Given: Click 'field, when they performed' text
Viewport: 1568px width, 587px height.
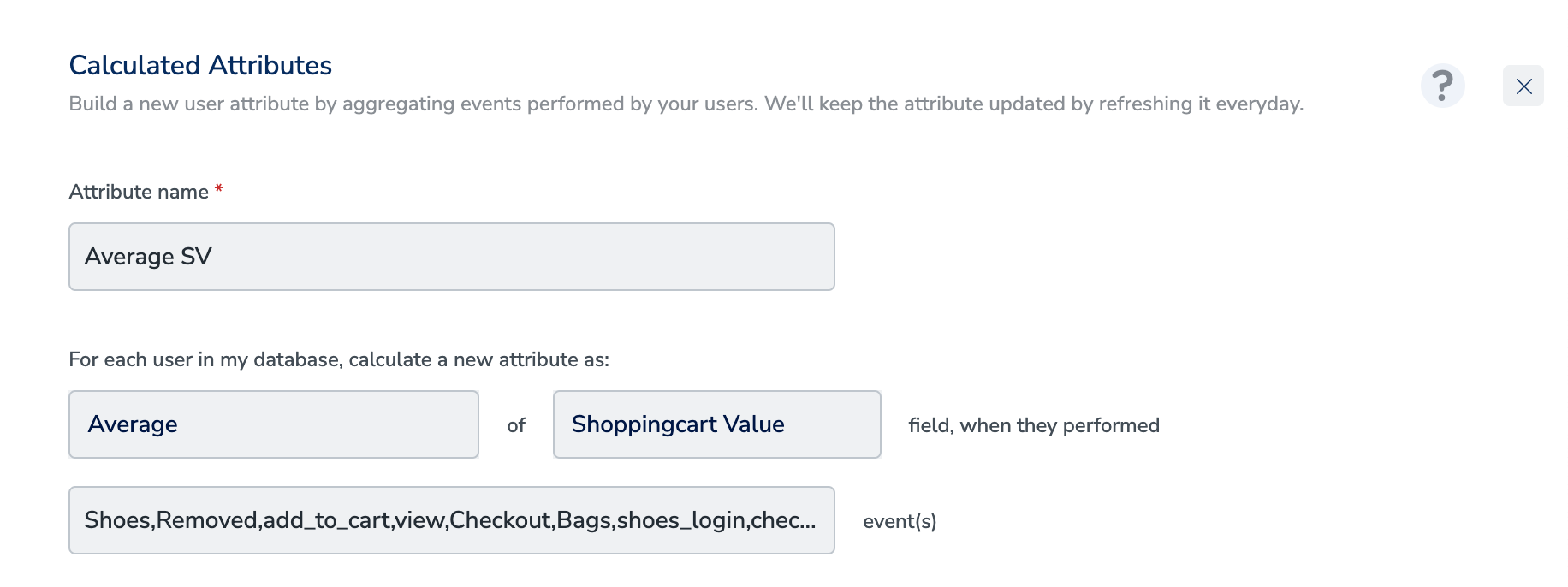Looking at the screenshot, I should 1033,425.
